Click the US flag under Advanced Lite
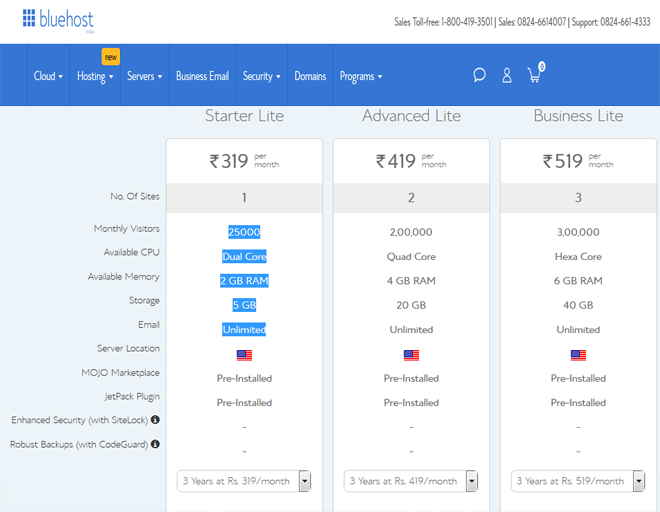Screen dimensions: 660x512 pos(411,355)
